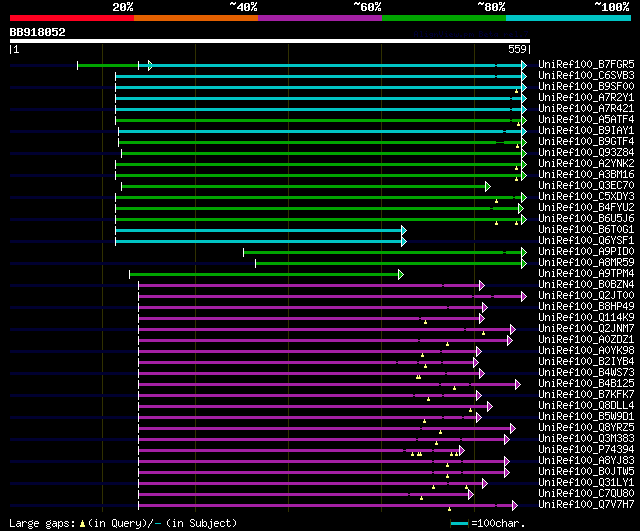This screenshot has height=531, width=640.
Task: Select the UniRef100_Q8DLL4 label
Action: (586, 406)
